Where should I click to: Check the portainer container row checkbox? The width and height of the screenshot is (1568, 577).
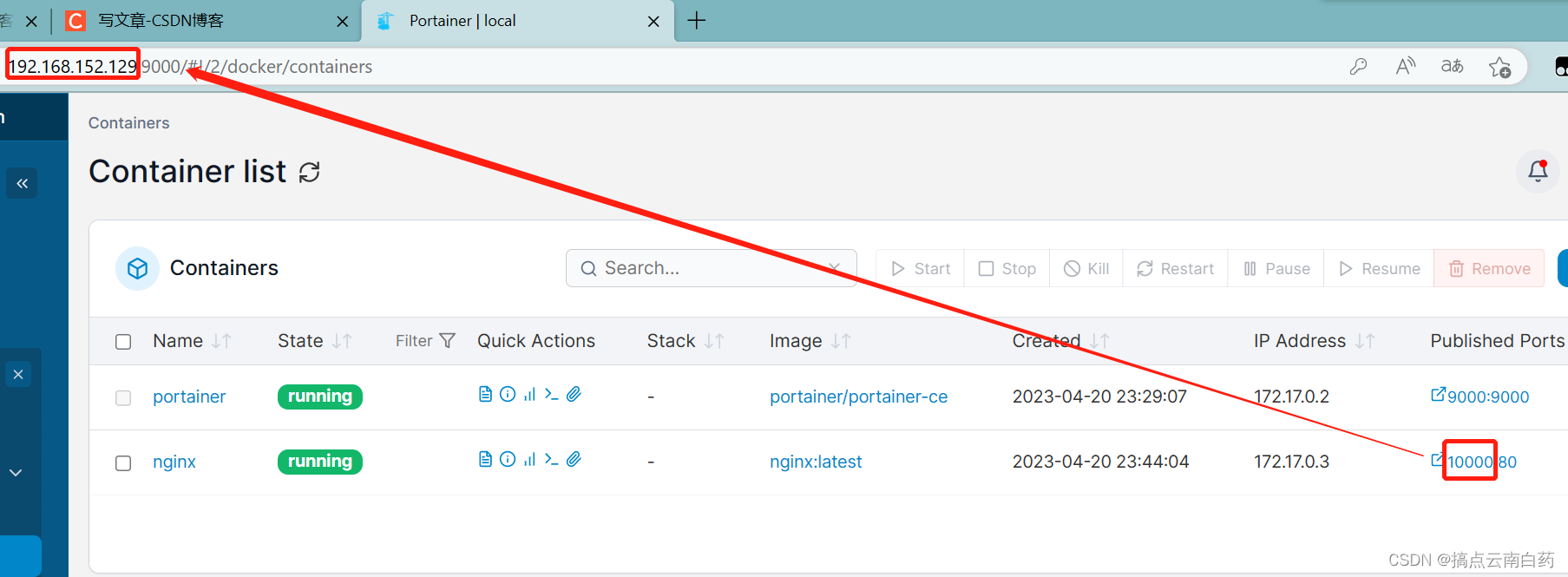coord(123,397)
